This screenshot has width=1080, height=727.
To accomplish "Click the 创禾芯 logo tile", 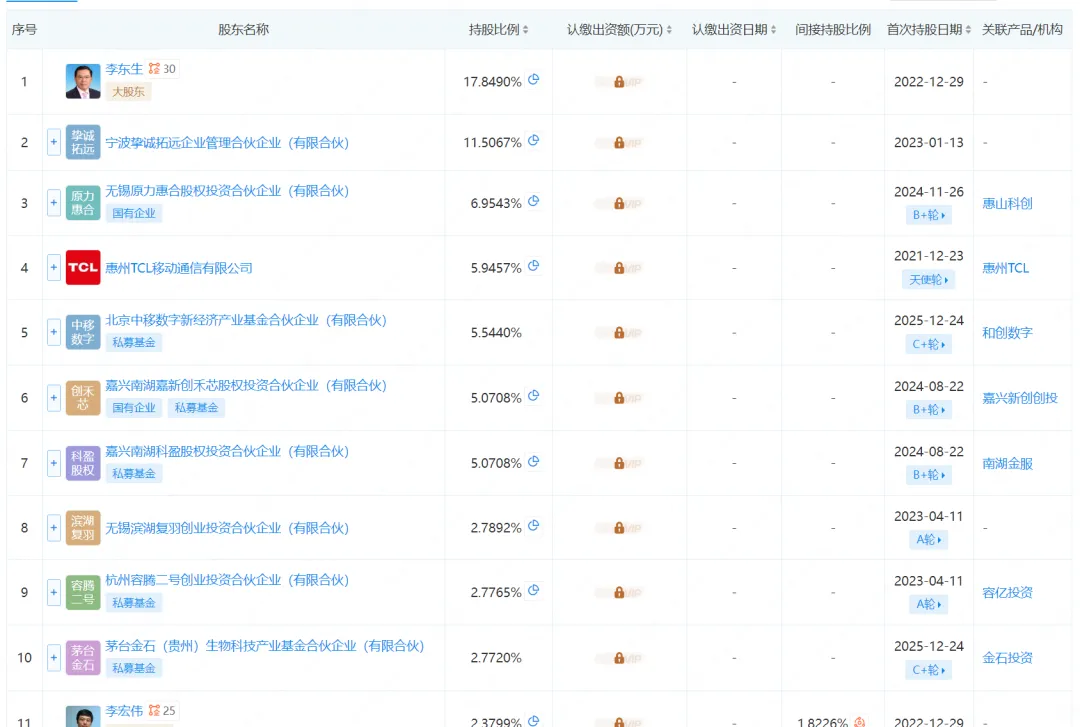I will click(x=83, y=398).
